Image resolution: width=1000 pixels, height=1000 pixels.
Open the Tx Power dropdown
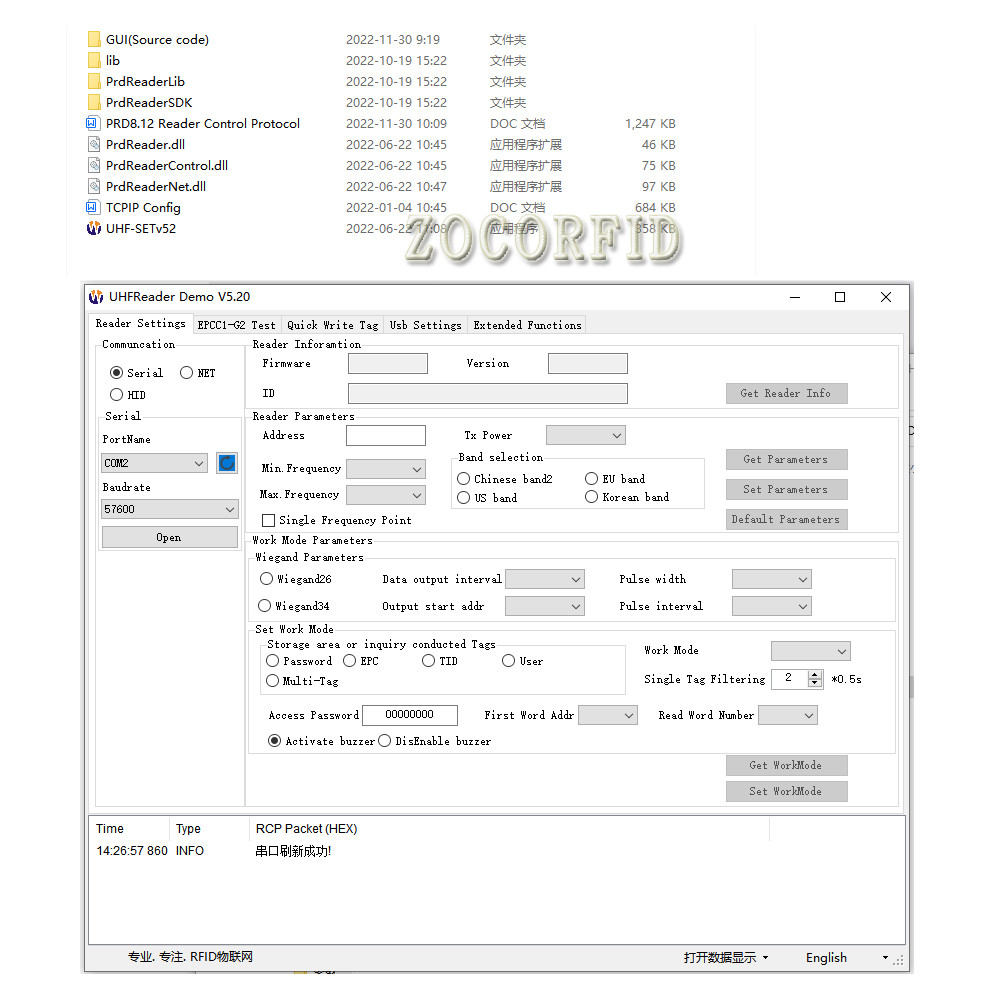click(586, 436)
